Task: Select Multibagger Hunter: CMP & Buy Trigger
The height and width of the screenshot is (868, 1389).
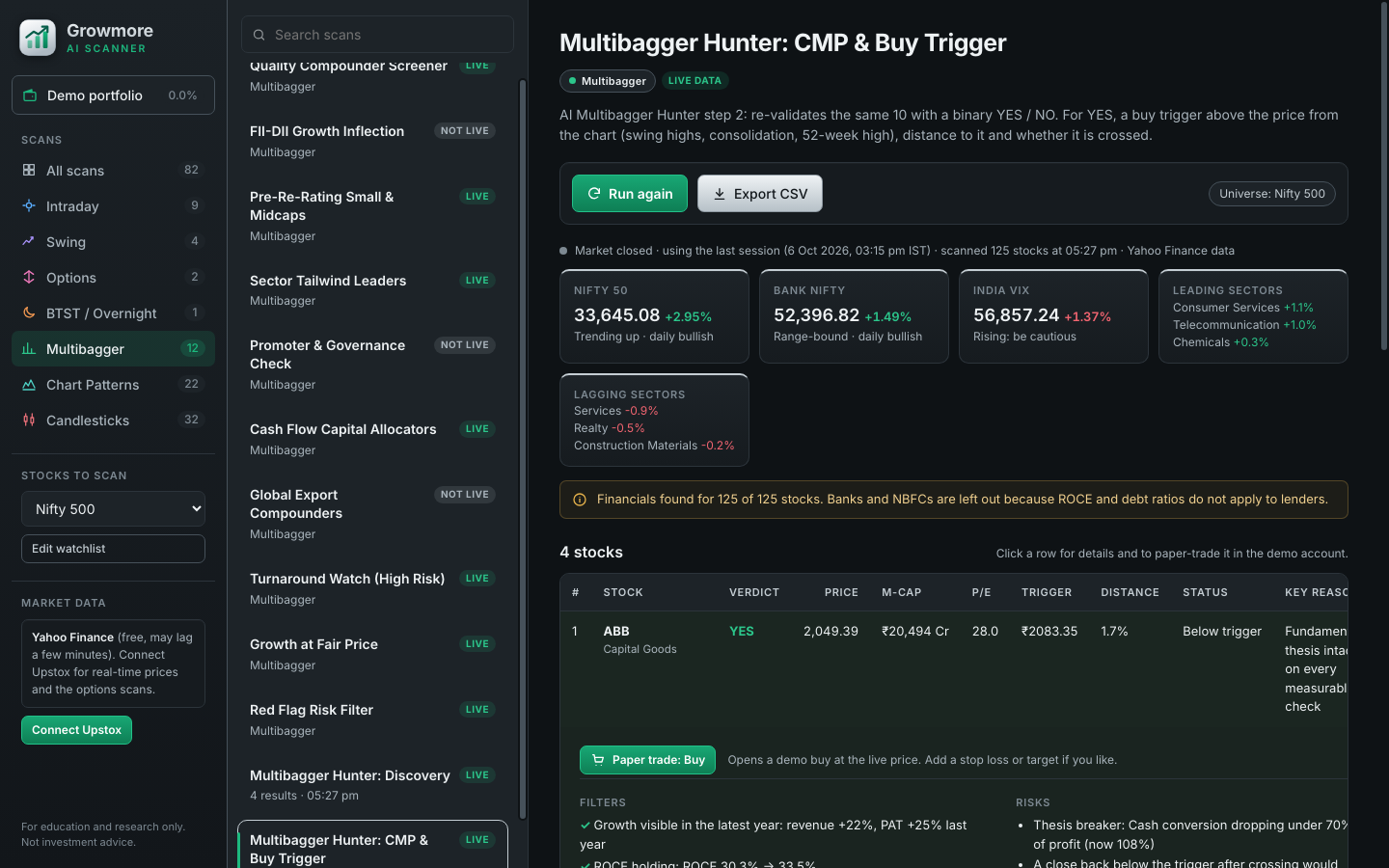Action: coord(372,845)
